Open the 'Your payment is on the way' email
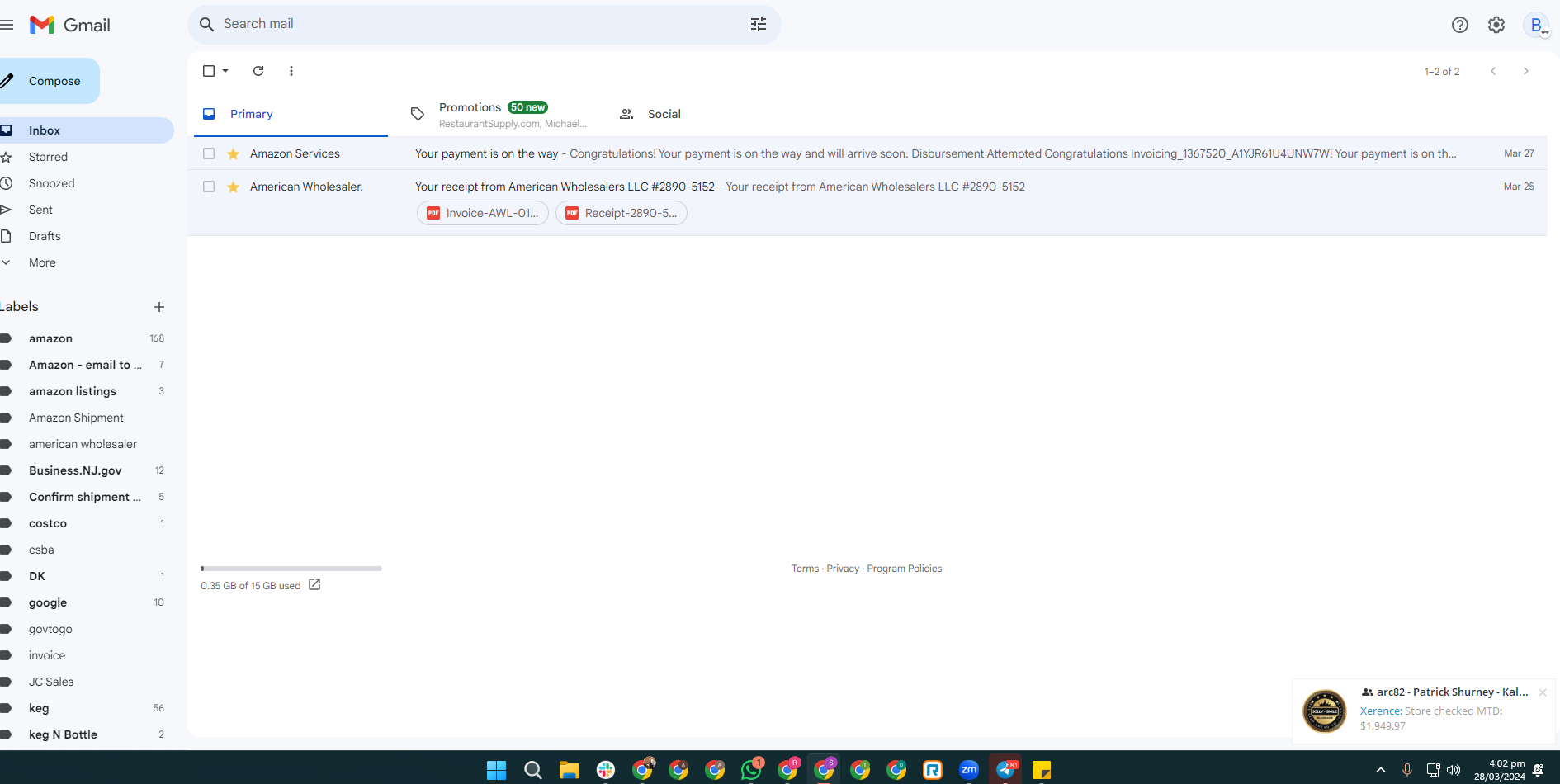 click(x=867, y=153)
